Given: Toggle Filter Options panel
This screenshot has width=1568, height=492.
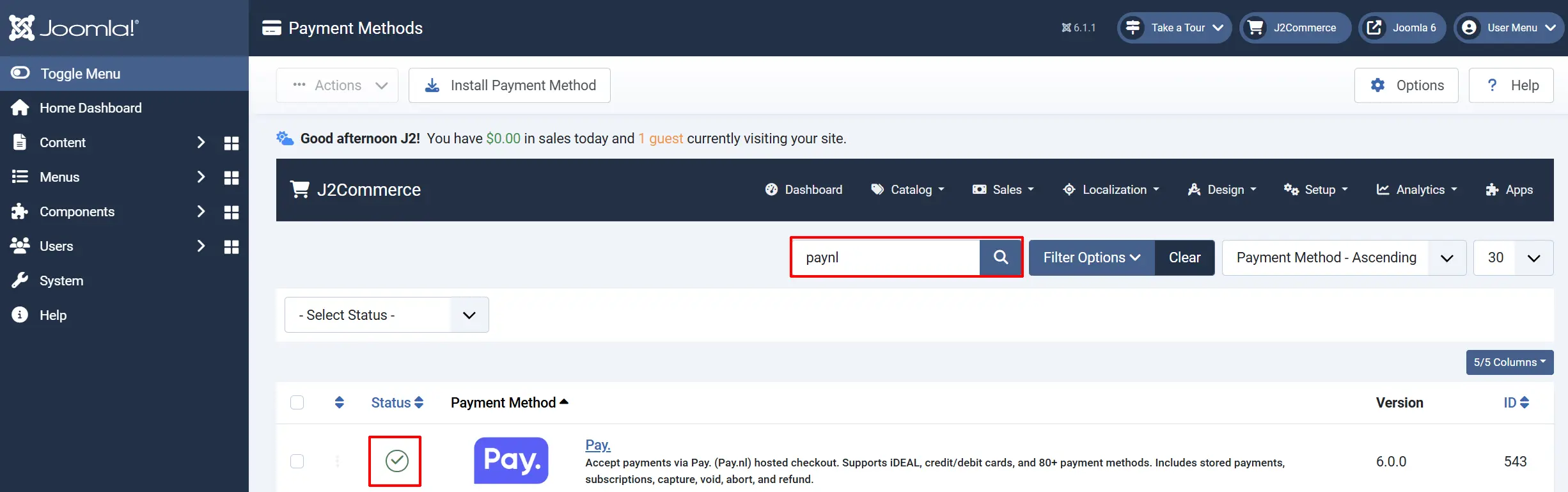Looking at the screenshot, I should (1092, 257).
